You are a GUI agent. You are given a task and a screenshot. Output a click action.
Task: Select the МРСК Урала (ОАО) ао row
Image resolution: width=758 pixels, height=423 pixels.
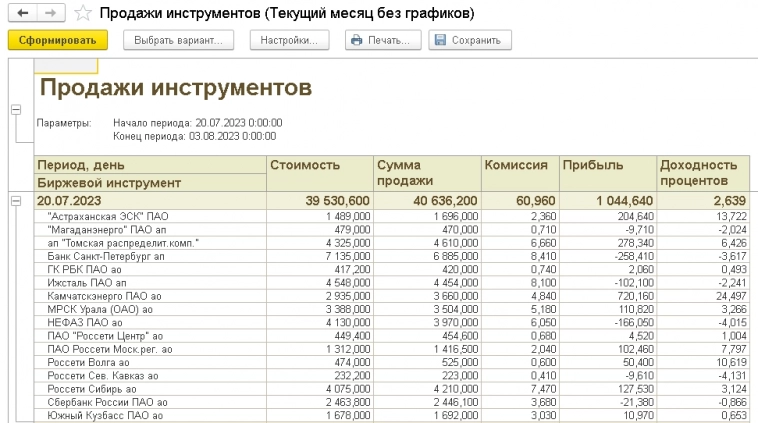(x=392, y=309)
